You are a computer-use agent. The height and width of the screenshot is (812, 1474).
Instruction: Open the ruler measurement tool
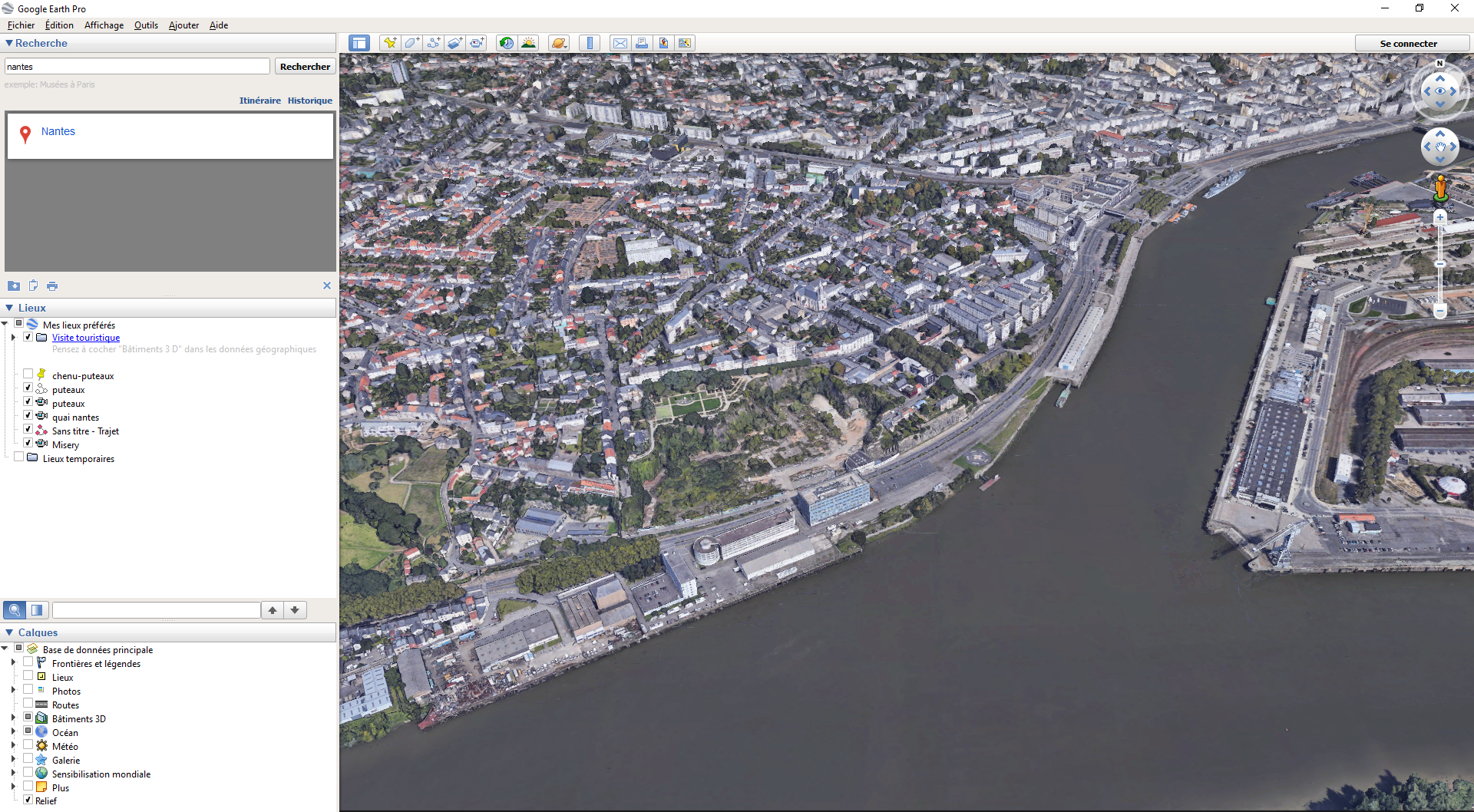[590, 43]
